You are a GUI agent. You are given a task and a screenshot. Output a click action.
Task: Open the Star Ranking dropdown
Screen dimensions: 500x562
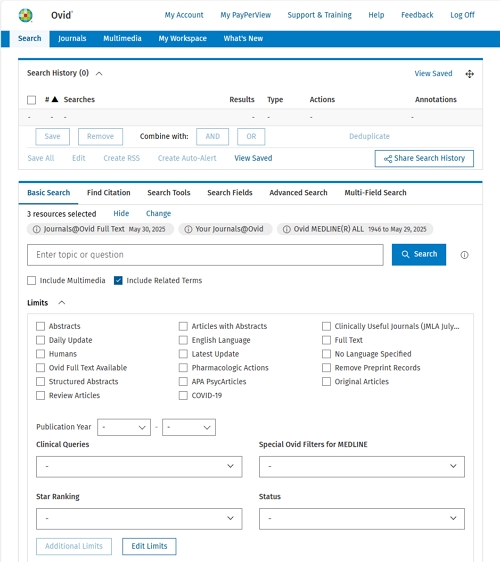point(139,519)
